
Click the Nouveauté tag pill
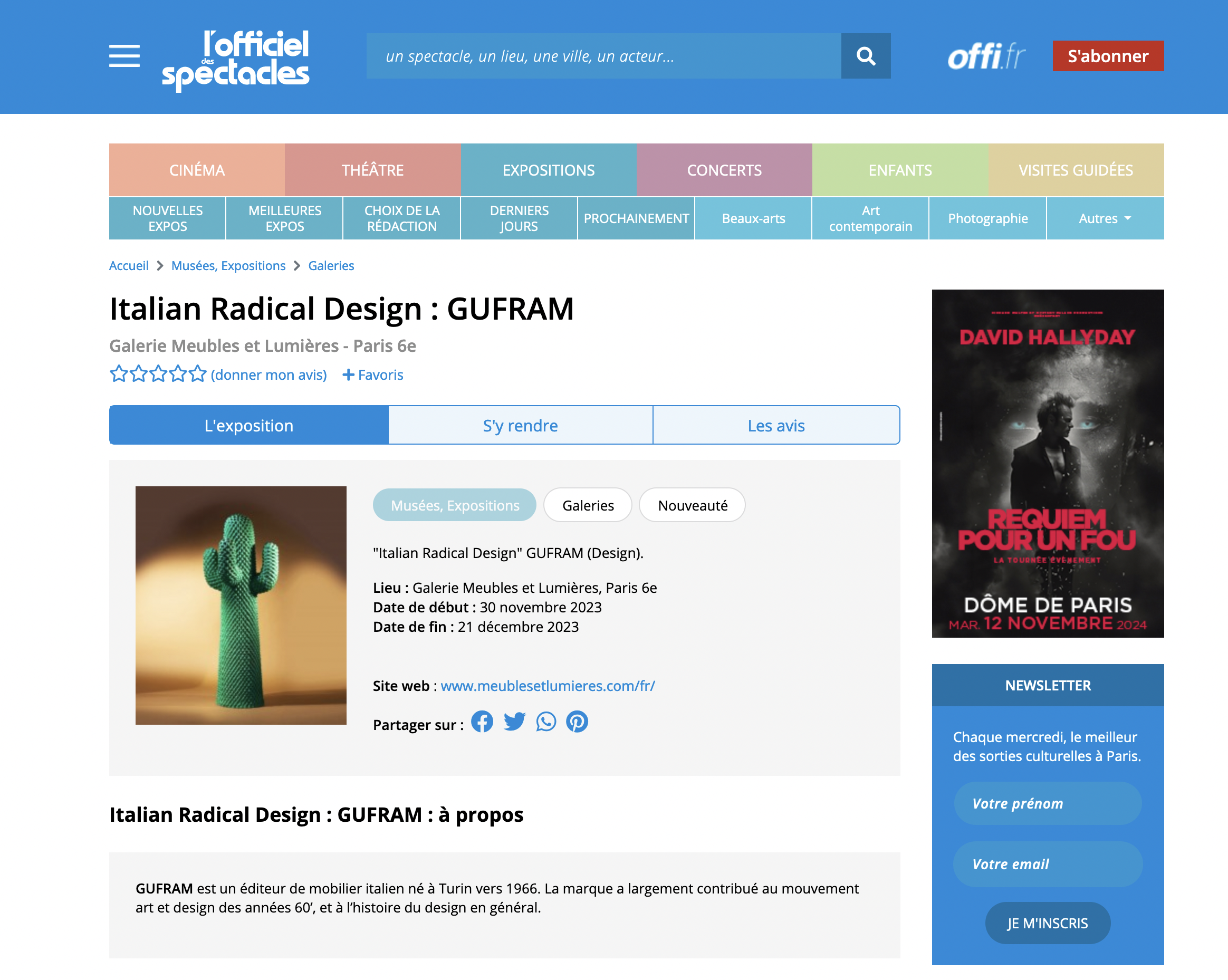[692, 505]
